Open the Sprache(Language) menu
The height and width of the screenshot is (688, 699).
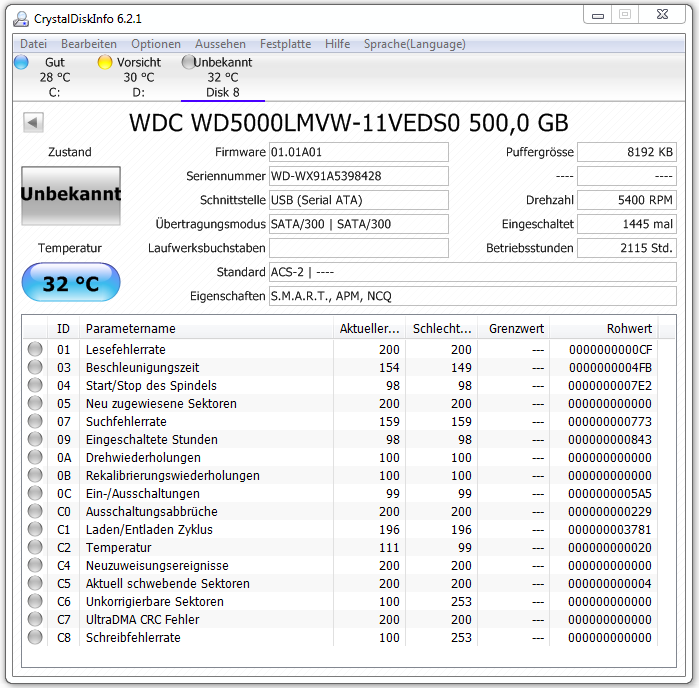click(x=415, y=44)
